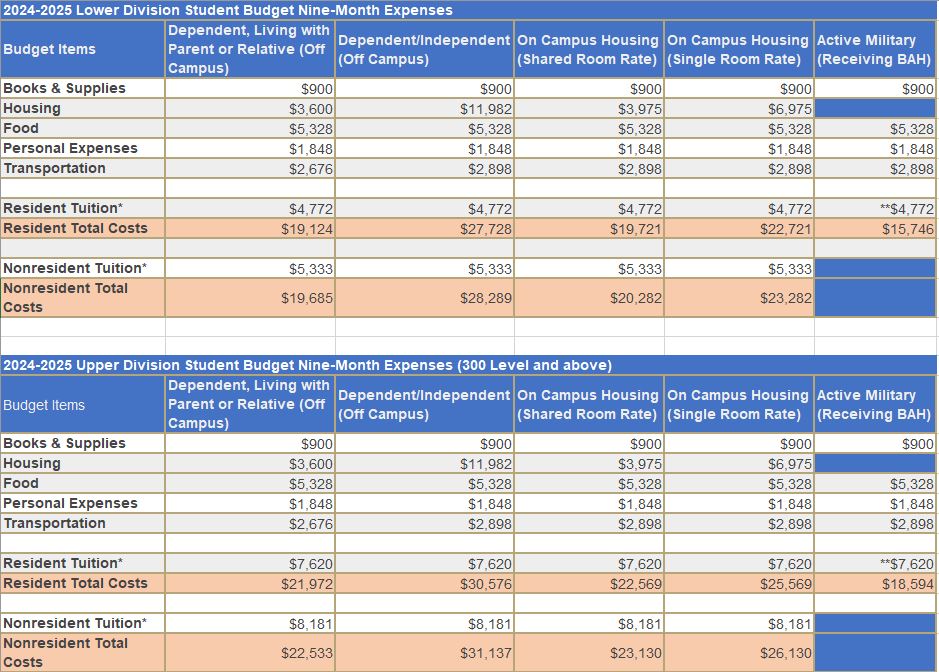Click Lower Division Resident Total Costs $27,728
Viewport: 939px width, 672px height.
(486, 228)
